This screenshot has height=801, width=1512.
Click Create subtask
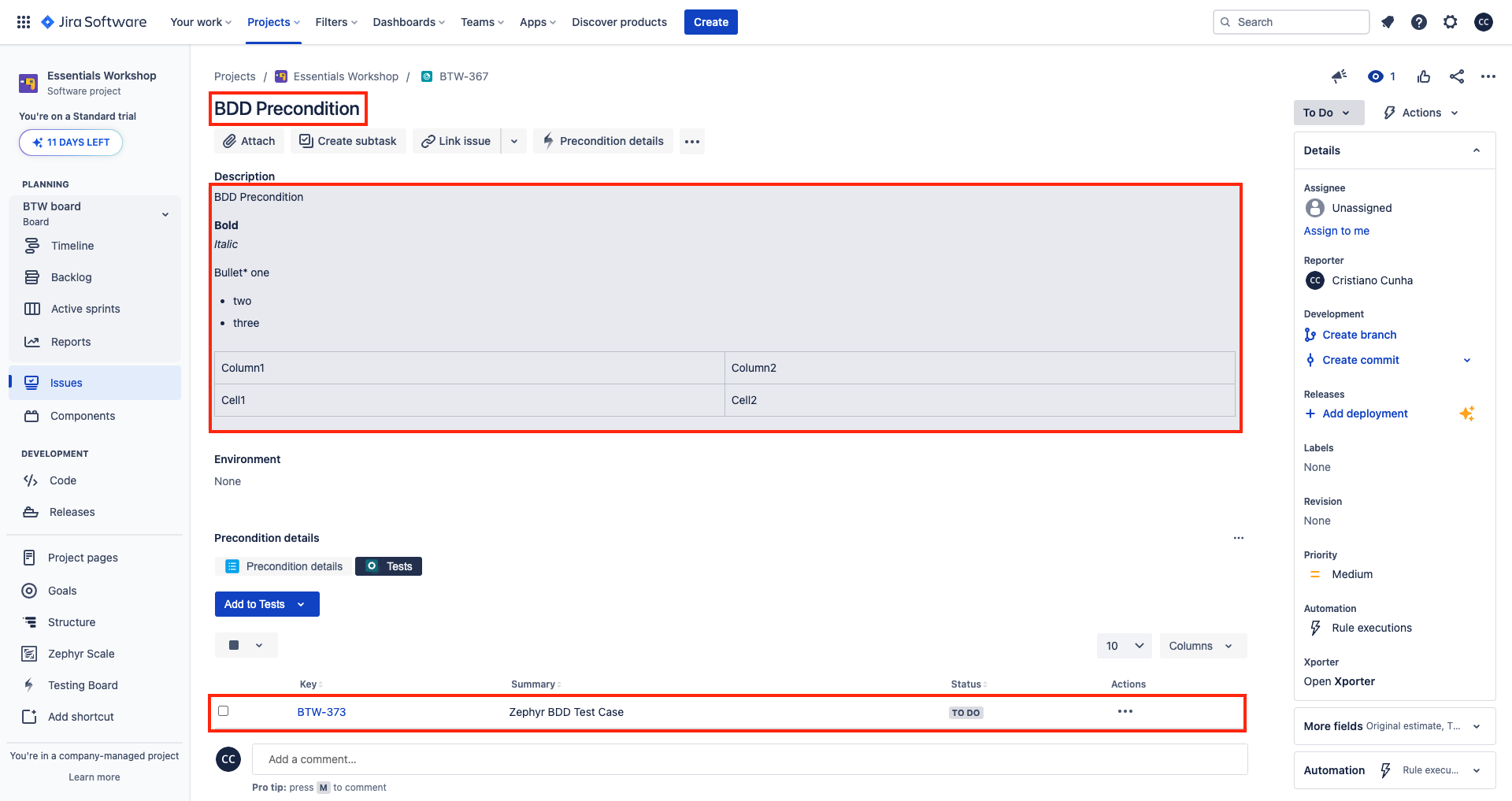point(348,141)
